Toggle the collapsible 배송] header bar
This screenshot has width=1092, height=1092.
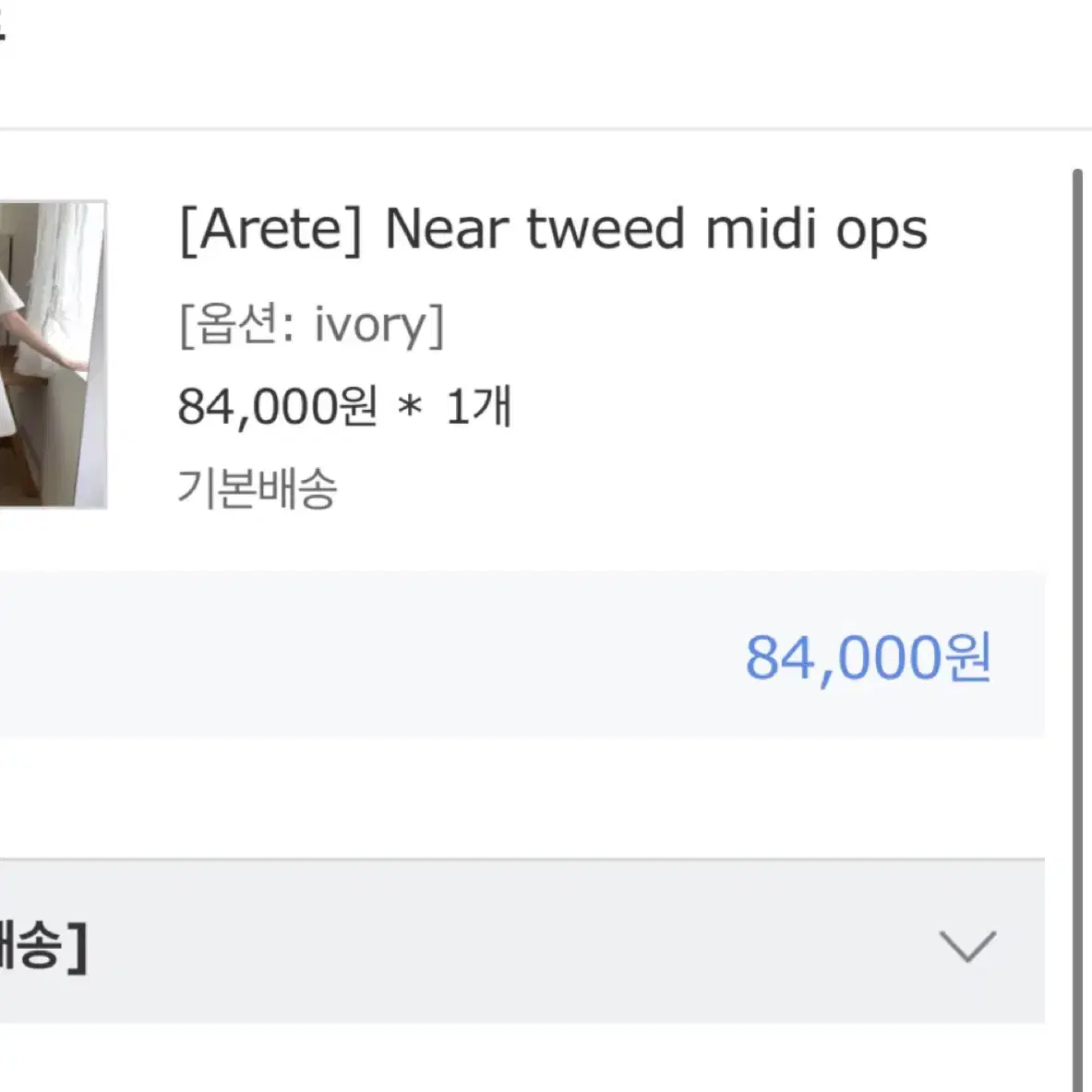tap(522, 942)
